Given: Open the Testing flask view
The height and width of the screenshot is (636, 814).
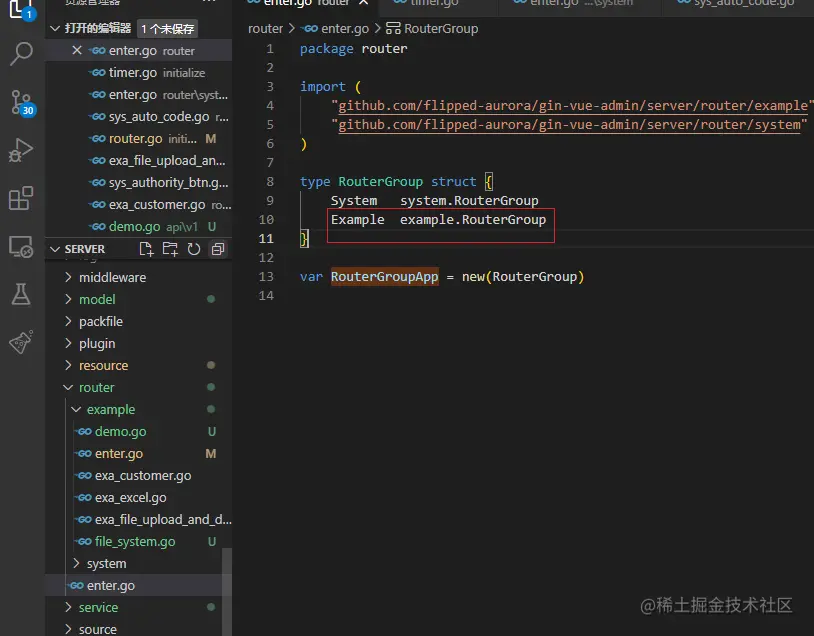Looking at the screenshot, I should pos(21,294).
